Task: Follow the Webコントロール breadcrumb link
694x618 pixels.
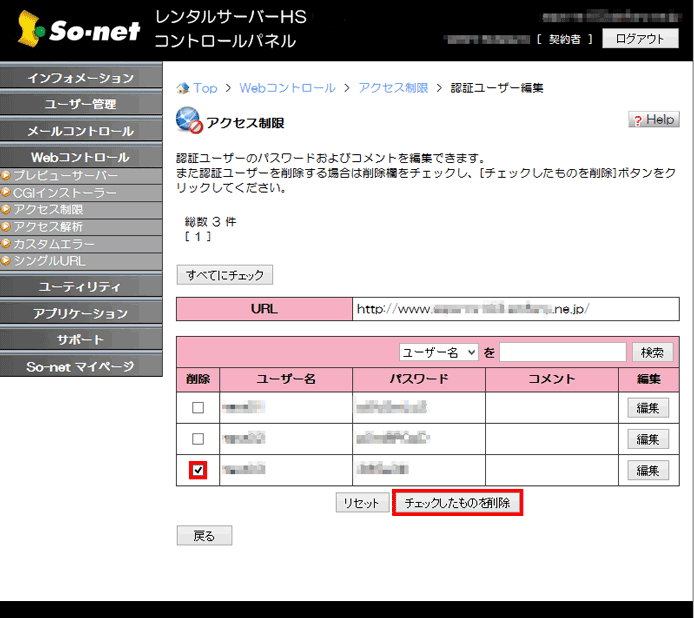Action: click(x=287, y=88)
